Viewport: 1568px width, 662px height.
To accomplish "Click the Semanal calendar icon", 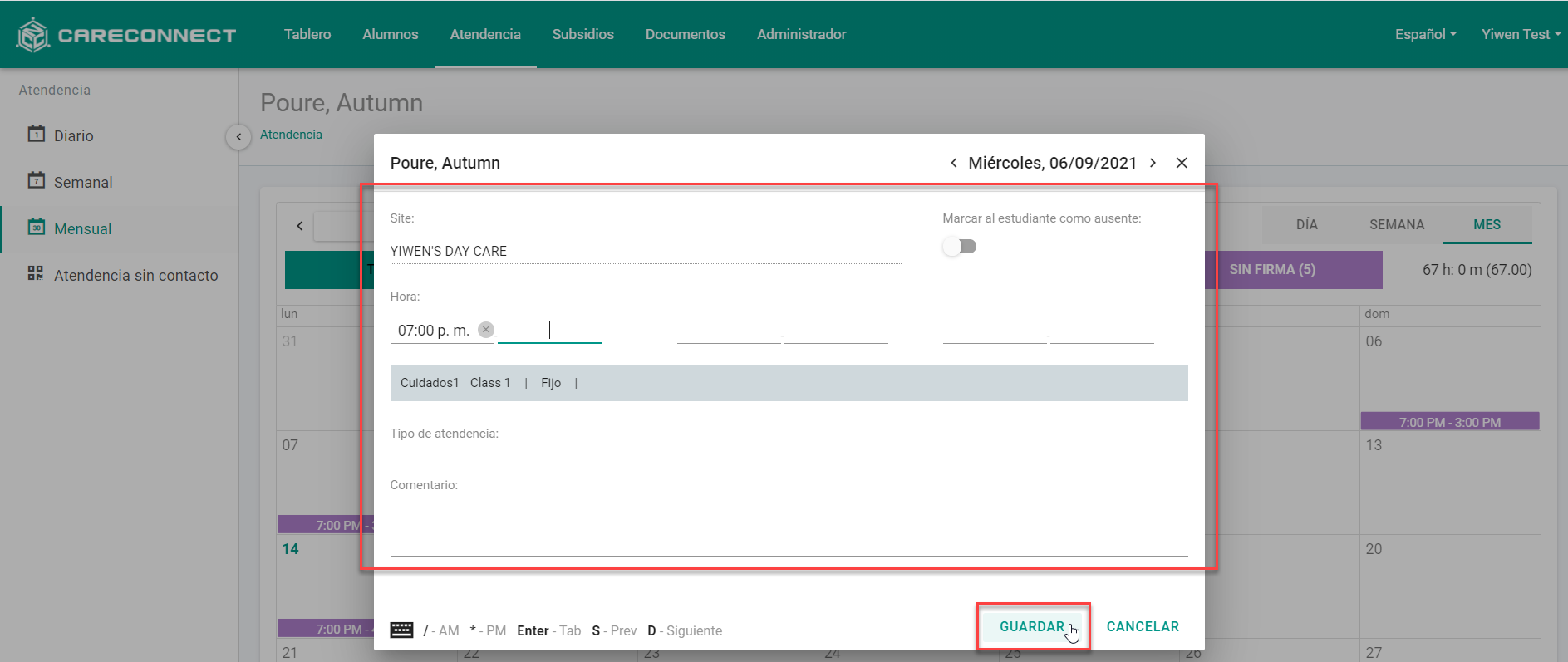I will 37,180.
